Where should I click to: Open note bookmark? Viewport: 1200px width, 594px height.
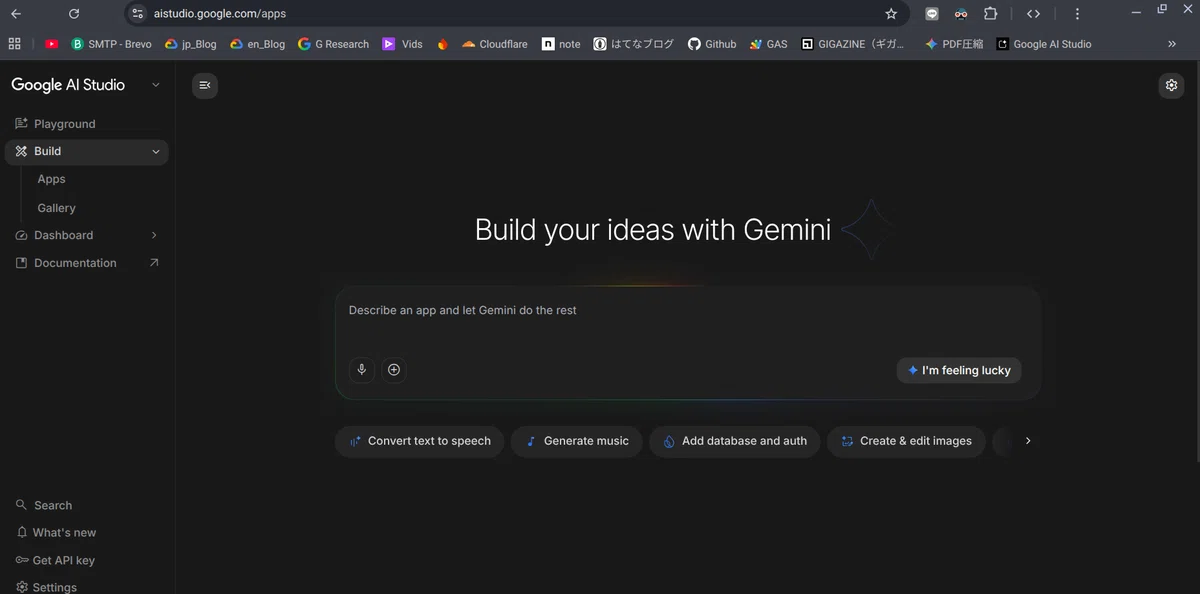[x=561, y=44]
